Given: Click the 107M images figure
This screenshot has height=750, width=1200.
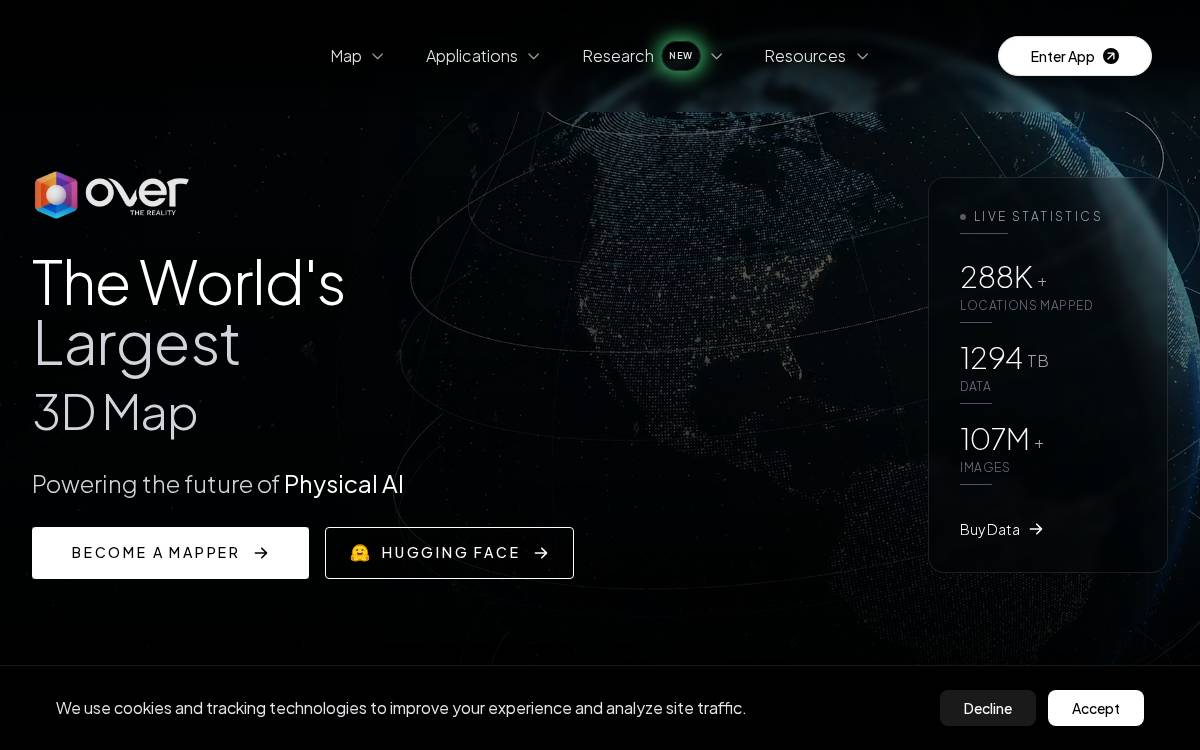Looking at the screenshot, I should (x=1001, y=439).
